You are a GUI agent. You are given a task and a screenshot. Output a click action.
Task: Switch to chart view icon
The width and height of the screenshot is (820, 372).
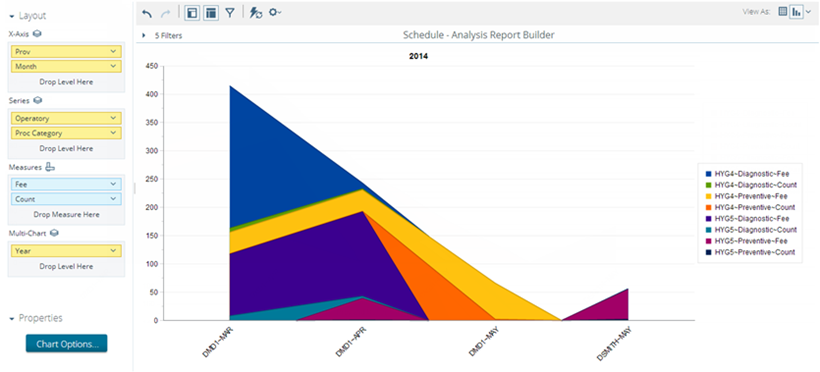[796, 12]
